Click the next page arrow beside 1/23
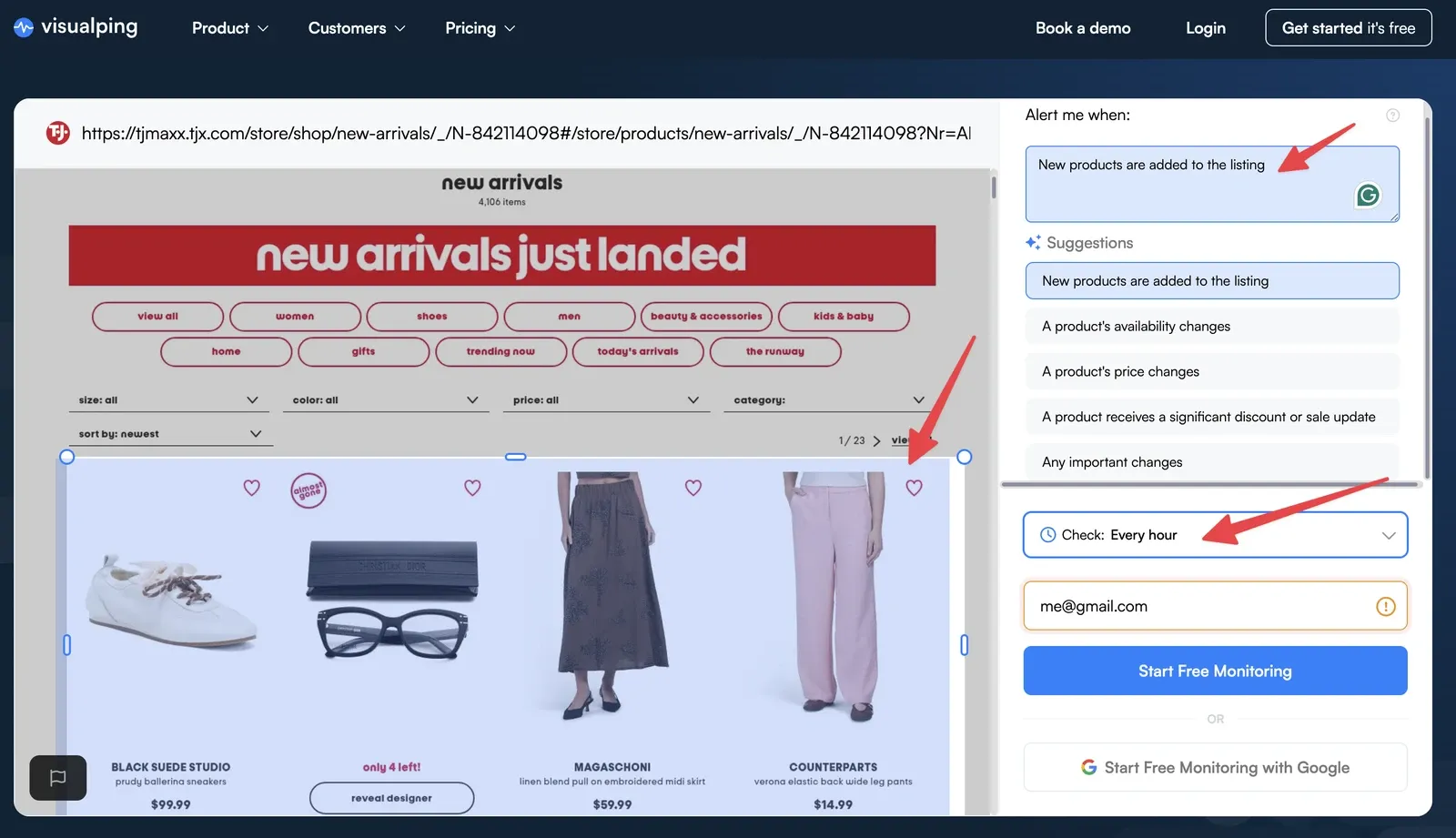1456x838 pixels. tap(876, 440)
